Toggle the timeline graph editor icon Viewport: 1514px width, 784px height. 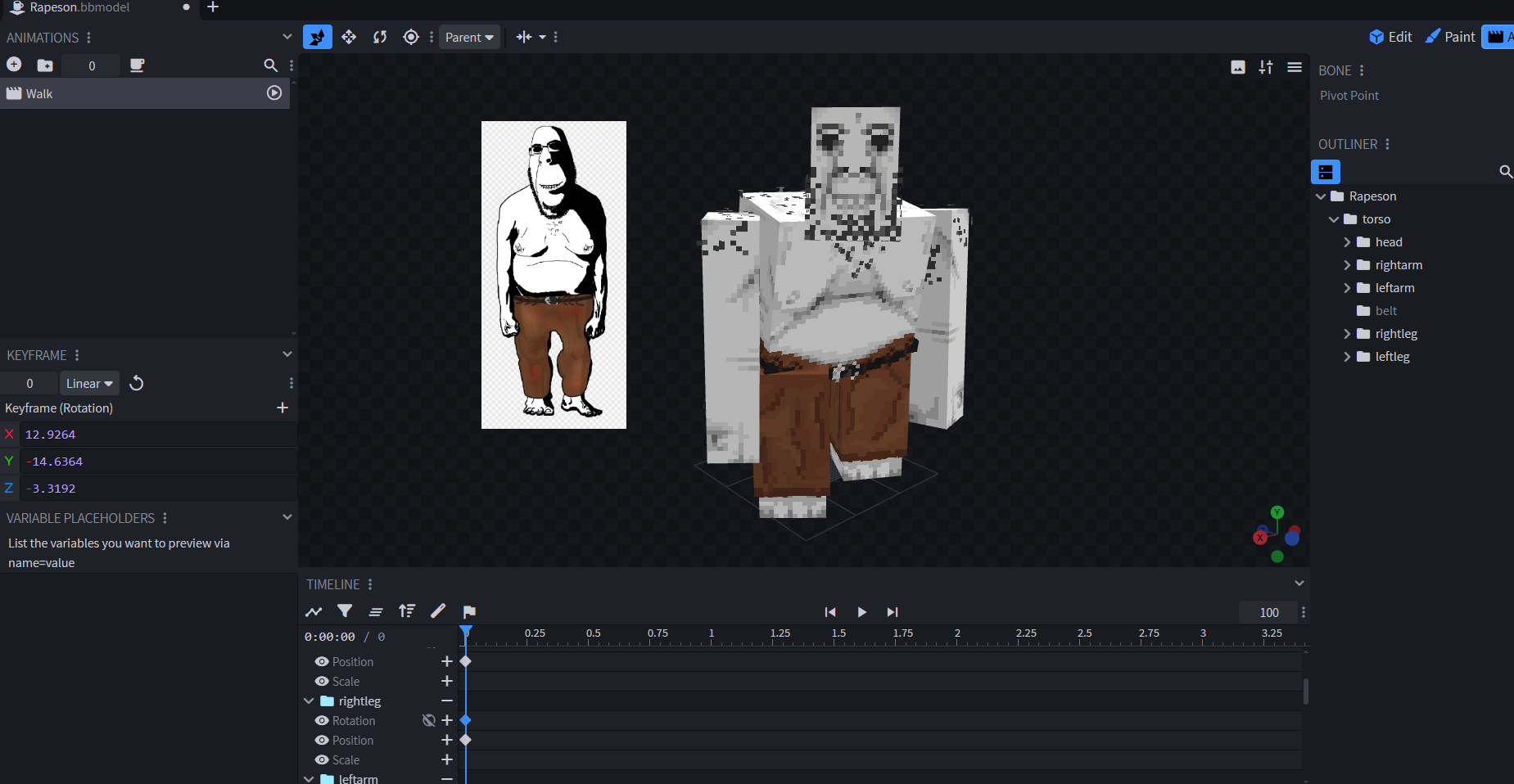pos(314,611)
